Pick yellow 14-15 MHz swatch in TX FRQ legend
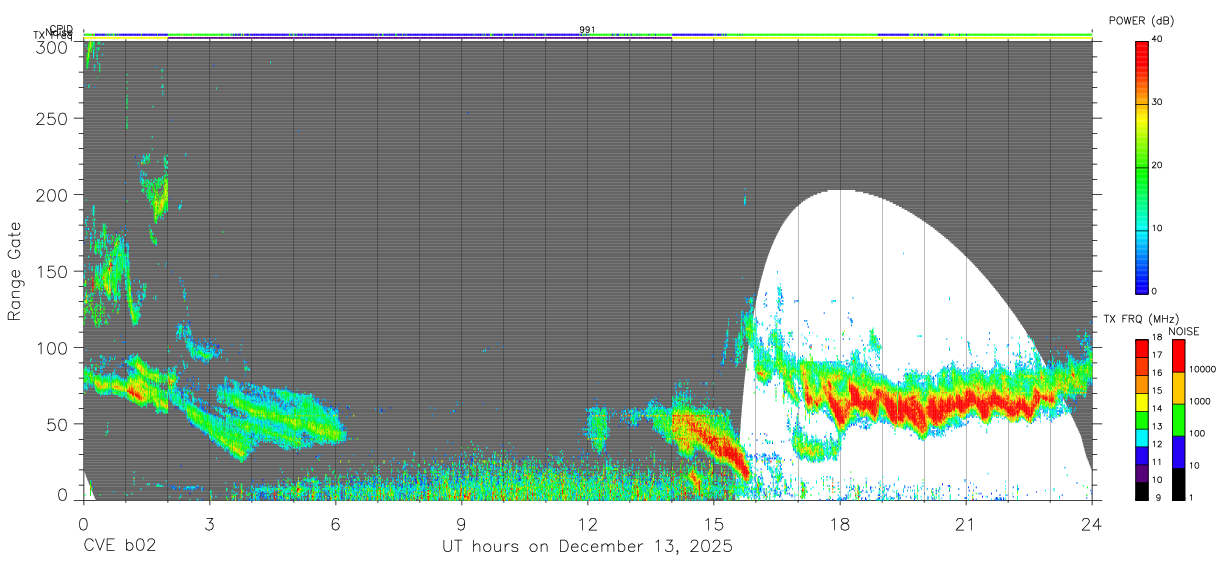 pos(1142,402)
